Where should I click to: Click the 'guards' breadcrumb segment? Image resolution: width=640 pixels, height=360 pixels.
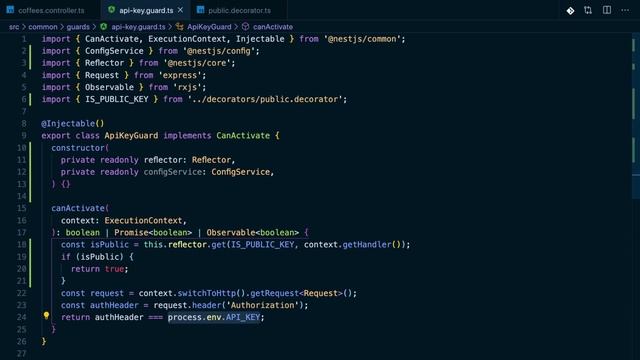coord(78,27)
